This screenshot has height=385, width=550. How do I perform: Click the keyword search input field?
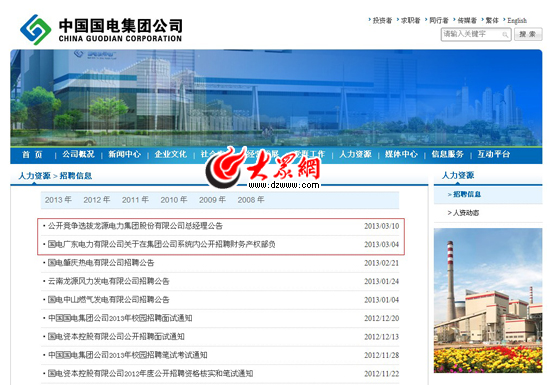tap(476, 34)
